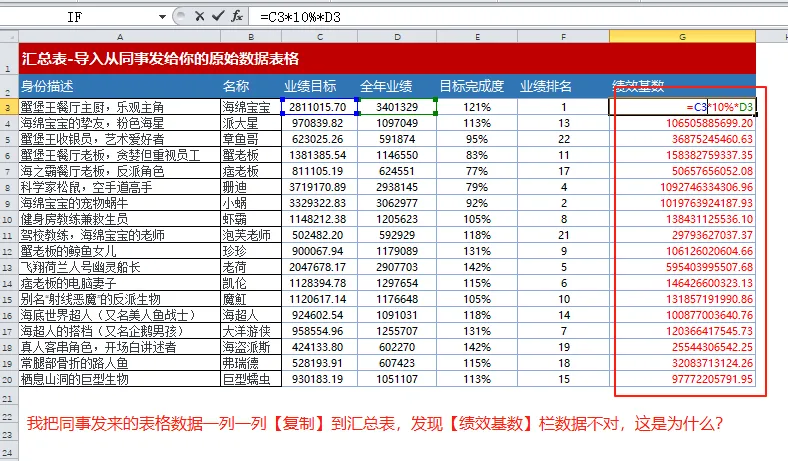Screen dimensions: 788x461
Task: Select the name cell 大洋游侠
Action: [251, 331]
